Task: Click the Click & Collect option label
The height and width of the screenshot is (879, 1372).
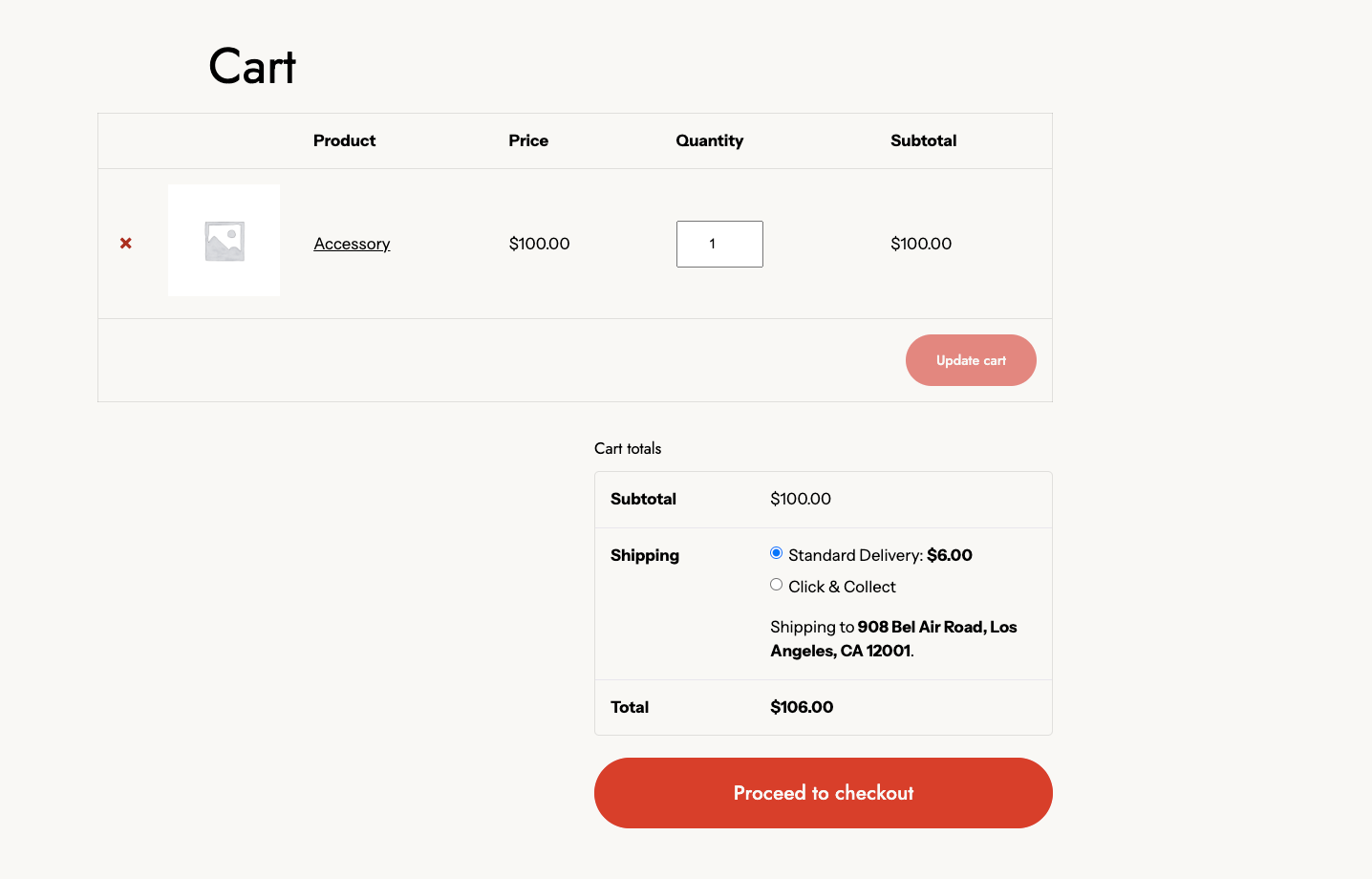Action: coord(842,587)
